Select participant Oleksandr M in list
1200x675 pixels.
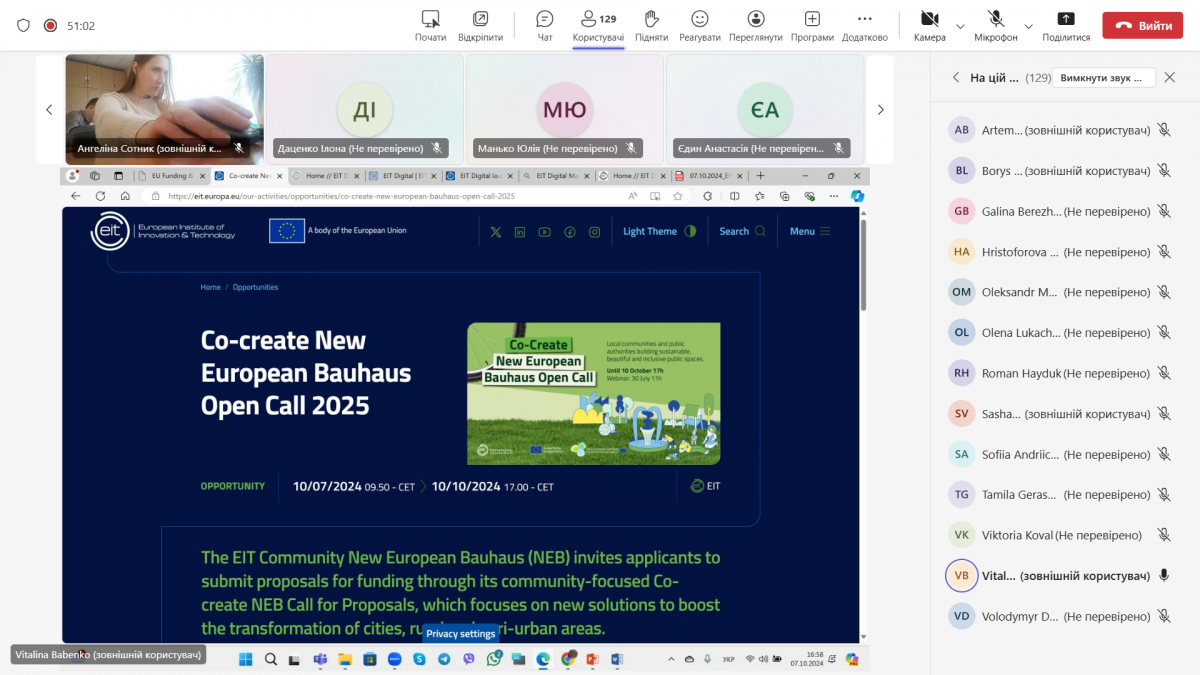(x=1060, y=292)
